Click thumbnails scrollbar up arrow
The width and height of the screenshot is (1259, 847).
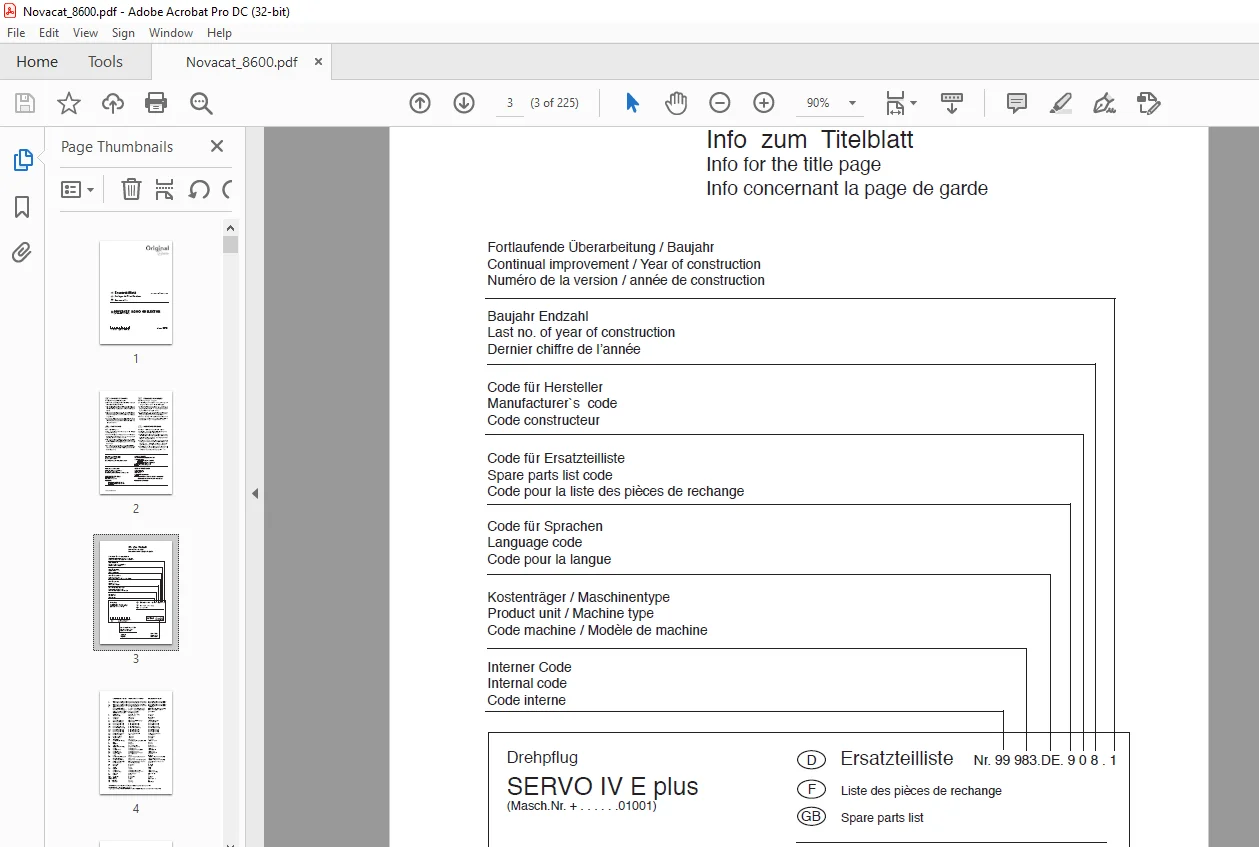230,228
